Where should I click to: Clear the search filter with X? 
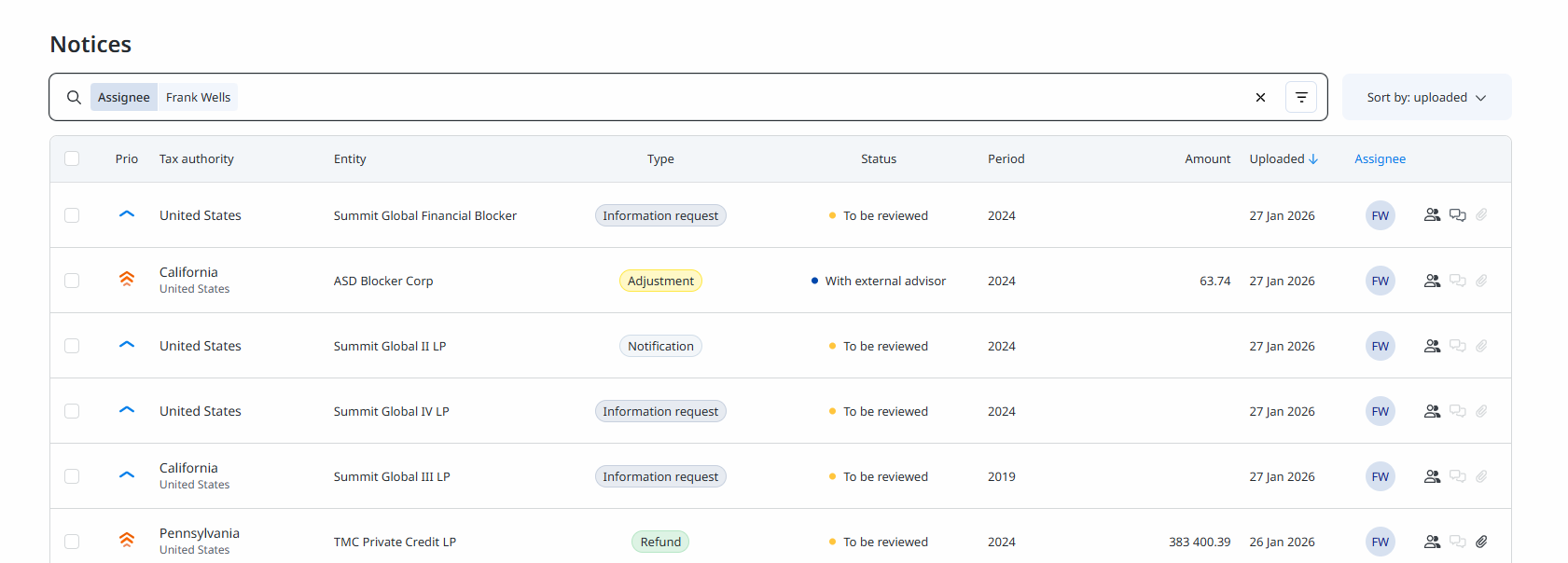(x=1260, y=98)
